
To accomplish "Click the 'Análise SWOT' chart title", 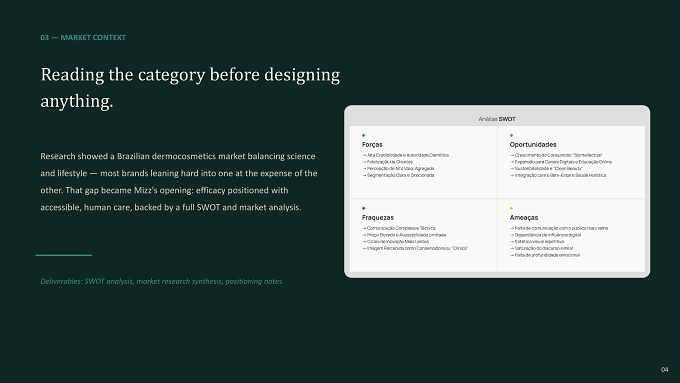I will pyautogui.click(x=497, y=119).
